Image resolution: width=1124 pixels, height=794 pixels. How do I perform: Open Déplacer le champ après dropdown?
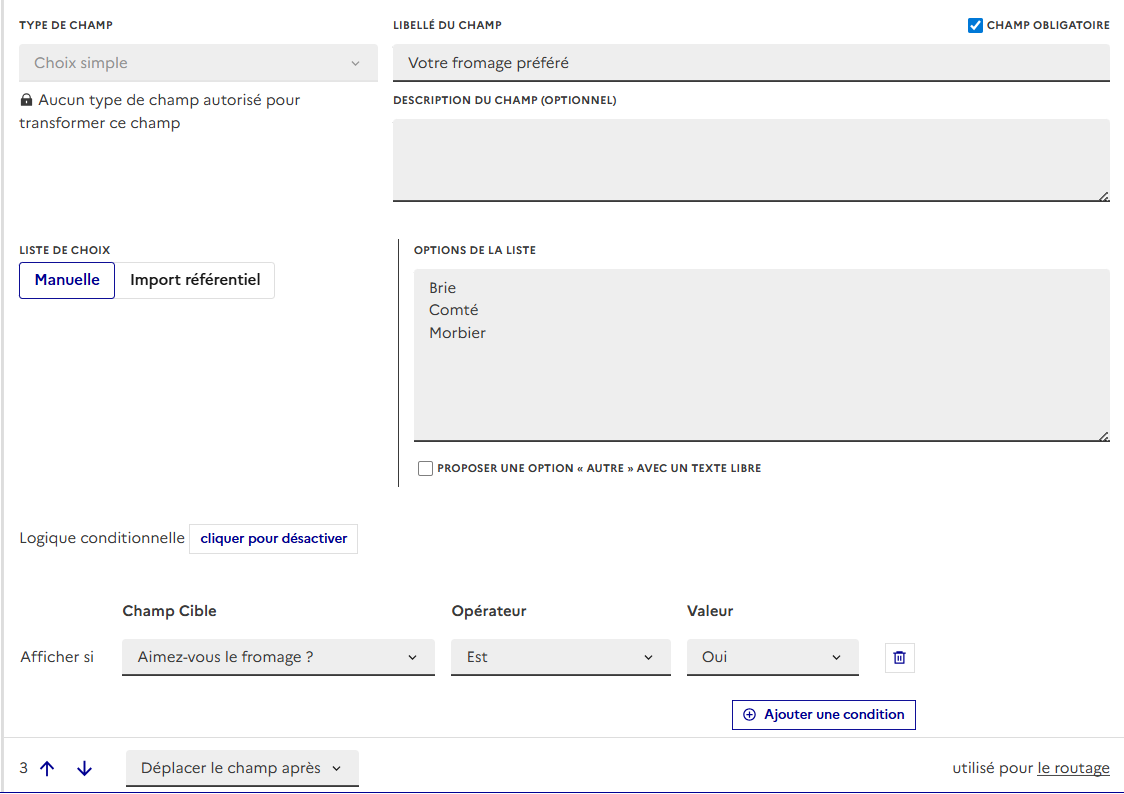[242, 769]
